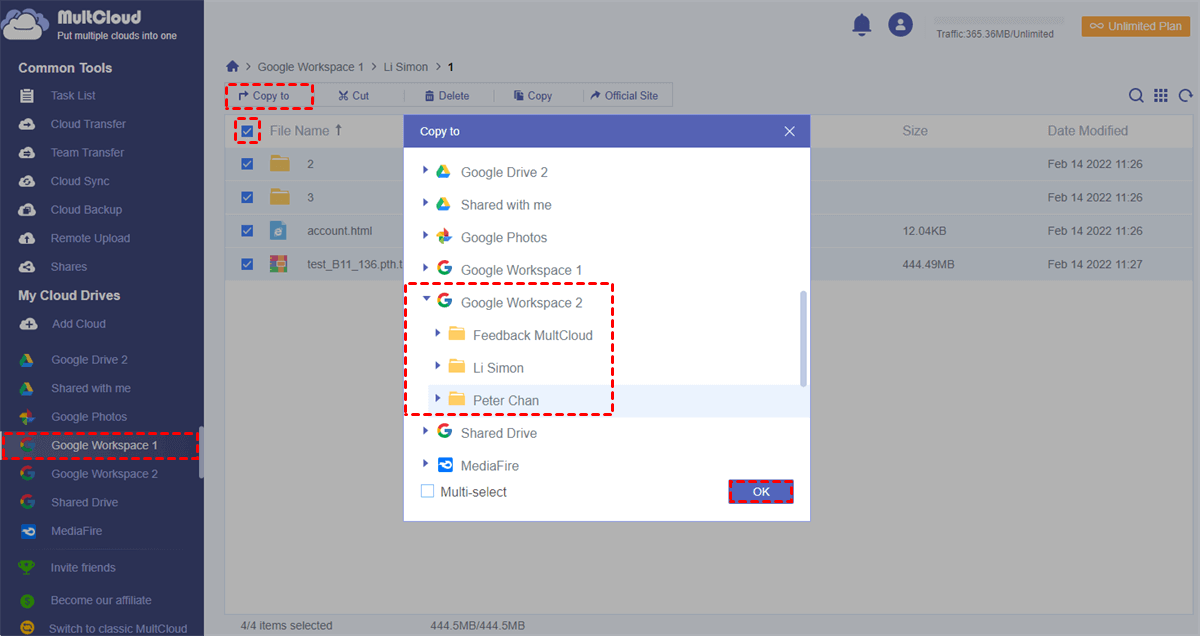Click the Unlimited Plan button

pyautogui.click(x=1136, y=26)
